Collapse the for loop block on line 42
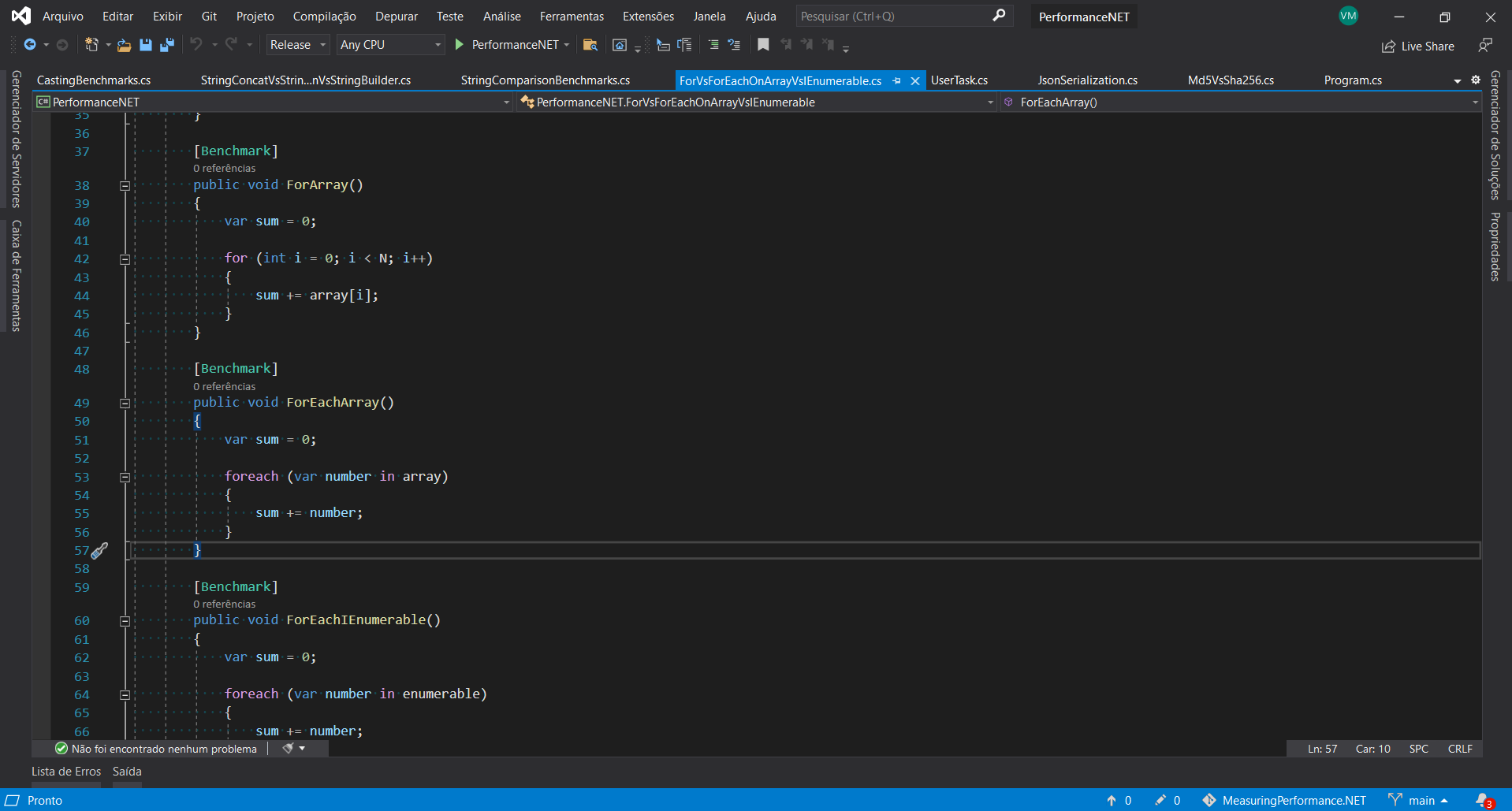Image resolution: width=1512 pixels, height=811 pixels. coord(125,259)
